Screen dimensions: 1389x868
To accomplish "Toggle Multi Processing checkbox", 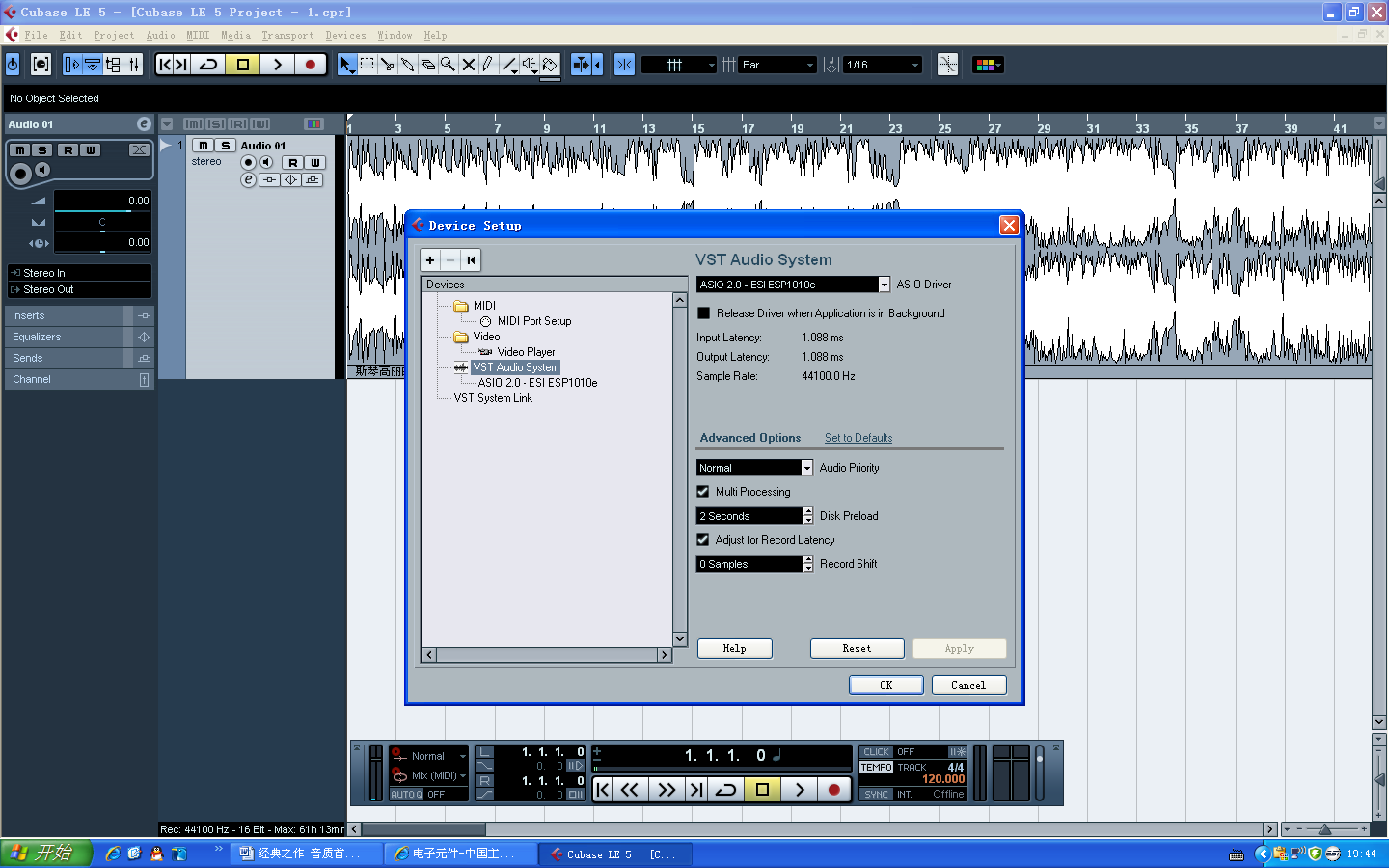I will pos(703,492).
